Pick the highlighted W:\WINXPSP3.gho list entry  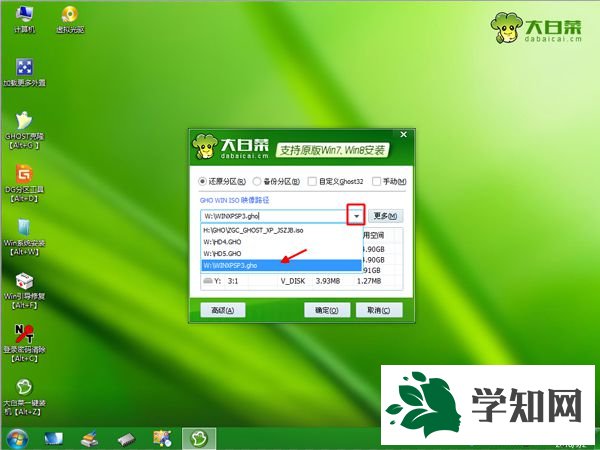pyautogui.click(x=281, y=265)
